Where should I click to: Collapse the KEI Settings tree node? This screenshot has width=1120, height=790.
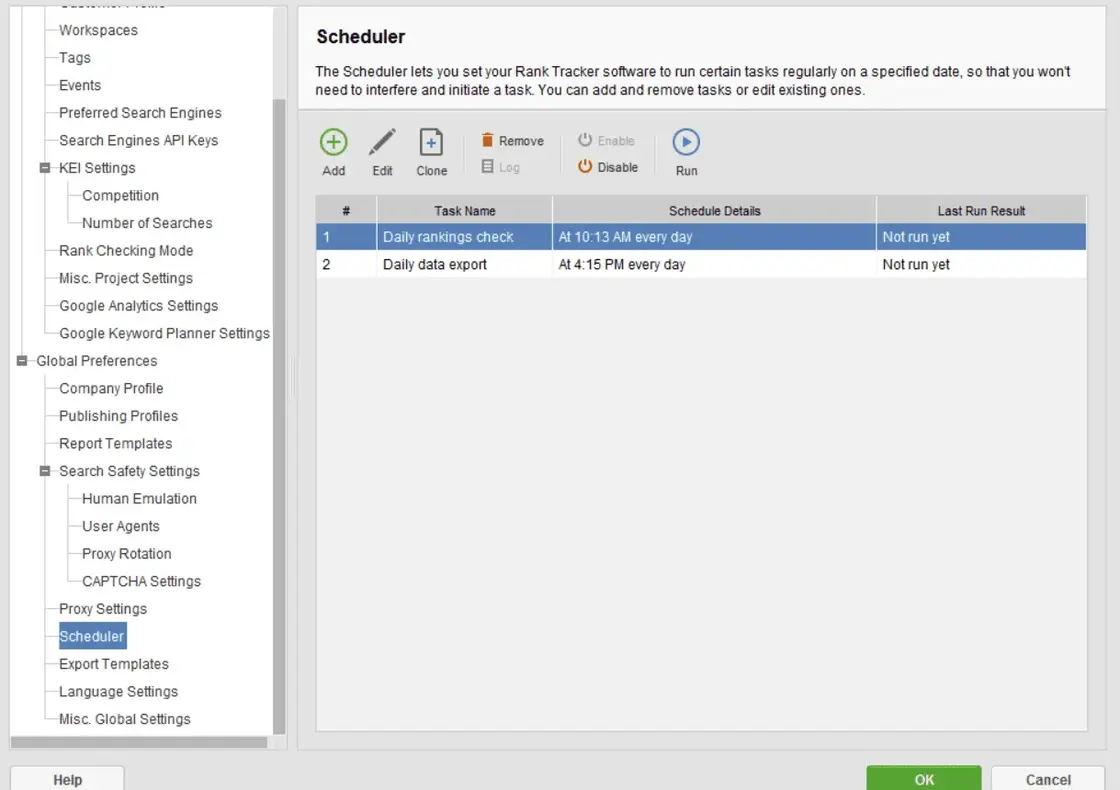(45, 168)
